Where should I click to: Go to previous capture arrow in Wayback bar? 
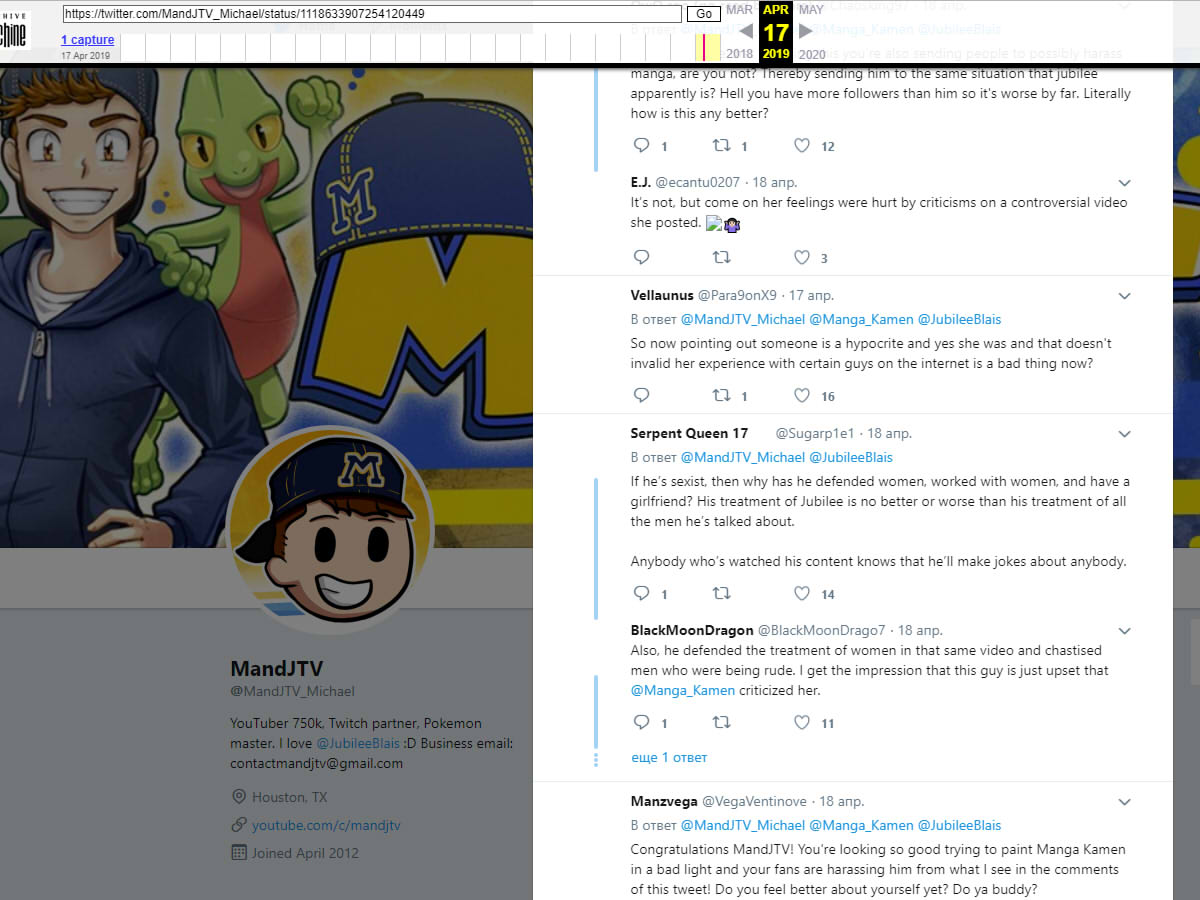tap(745, 31)
